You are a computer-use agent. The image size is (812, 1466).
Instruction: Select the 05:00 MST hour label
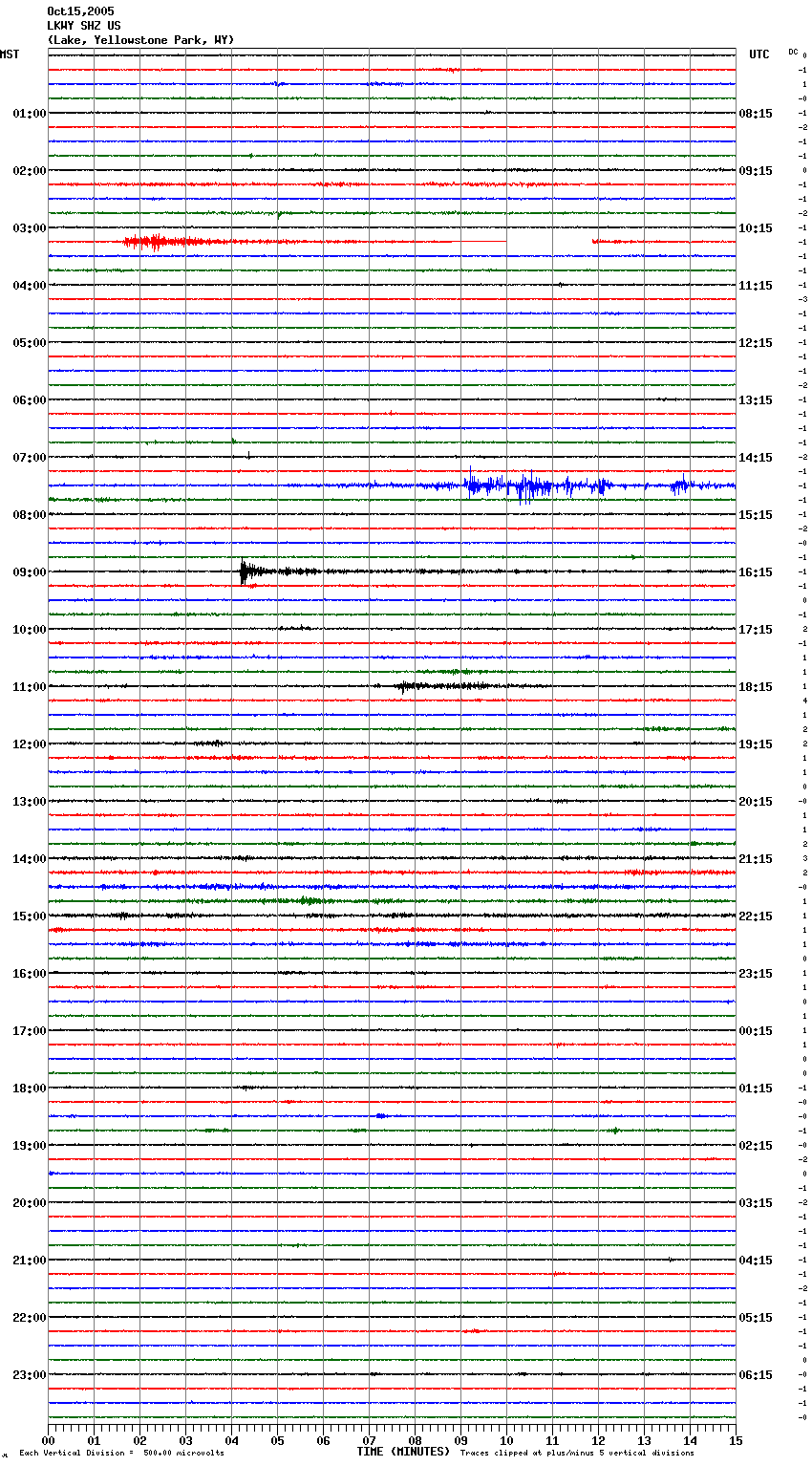click(30, 343)
